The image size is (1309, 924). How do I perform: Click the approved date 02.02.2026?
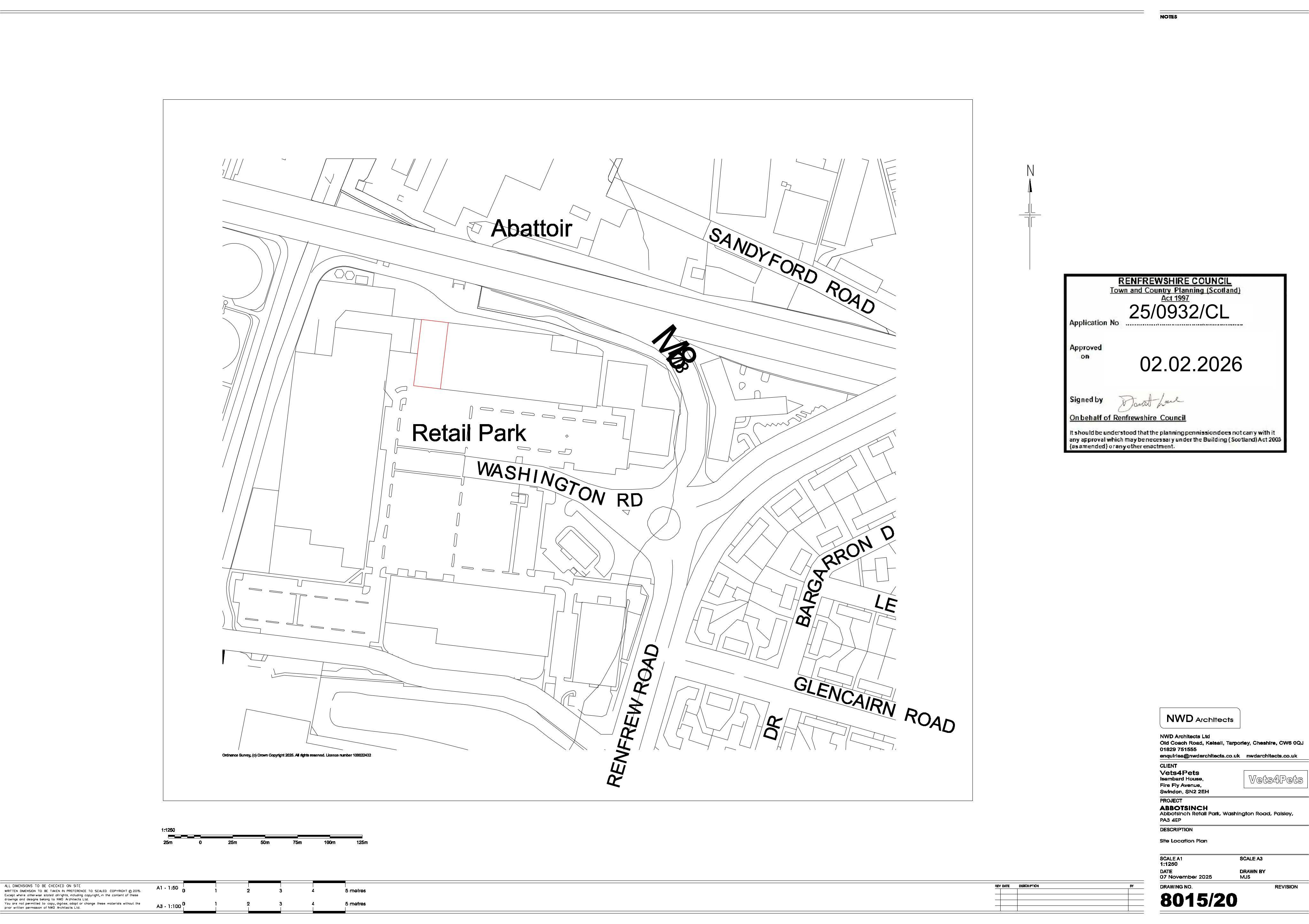click(x=1191, y=364)
